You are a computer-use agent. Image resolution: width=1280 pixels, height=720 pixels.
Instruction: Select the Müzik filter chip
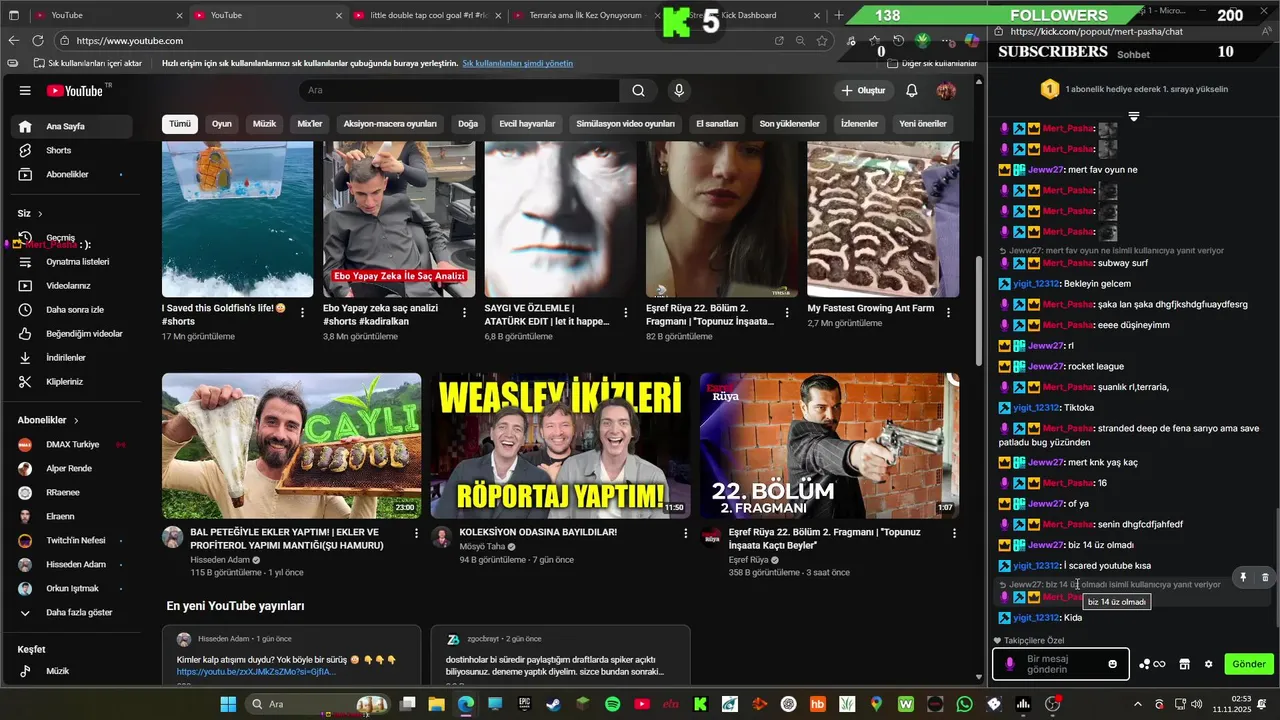264,124
